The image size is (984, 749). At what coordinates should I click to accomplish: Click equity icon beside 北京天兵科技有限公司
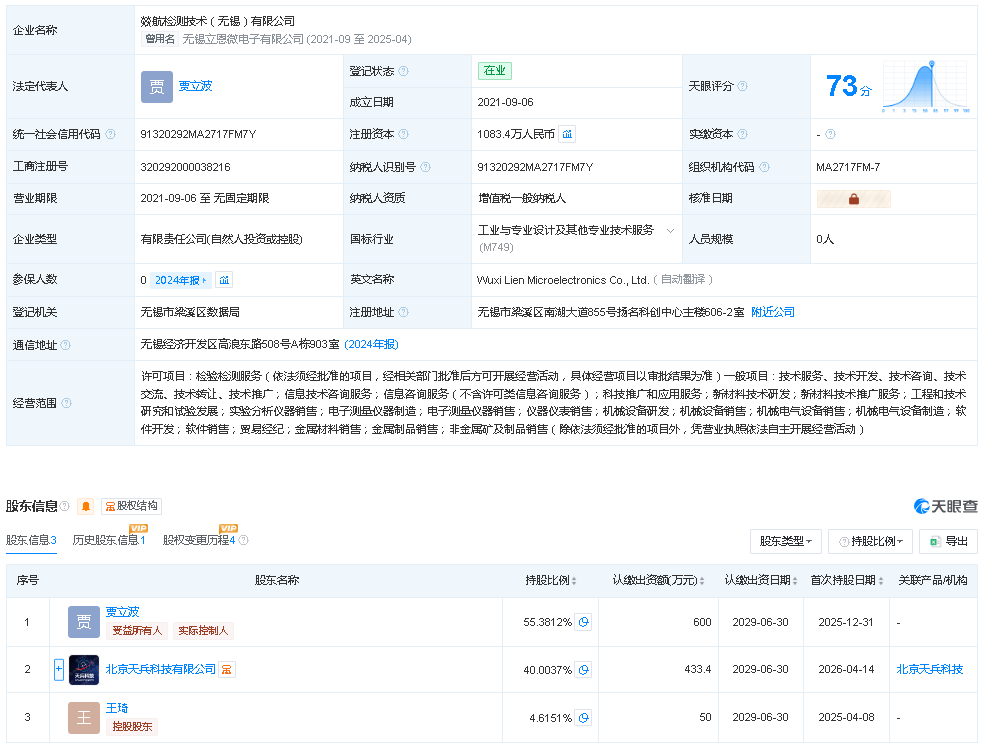tap(228, 669)
